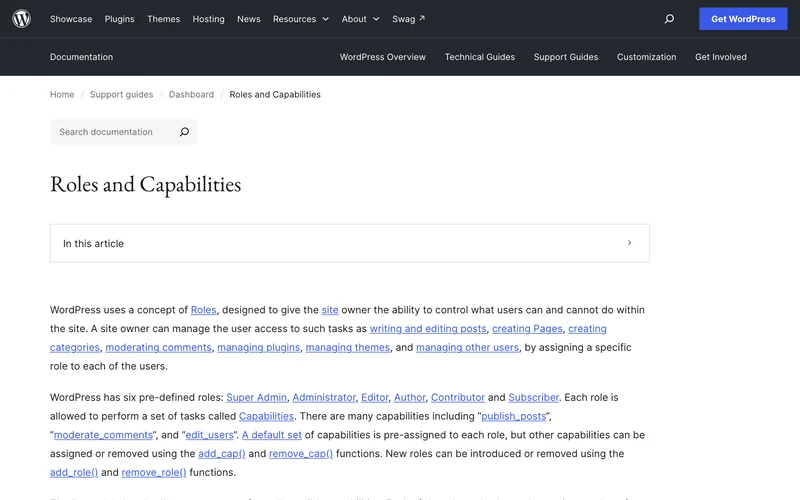Image resolution: width=800 pixels, height=500 pixels.
Task: Open Swag external link
Action: [x=408, y=19]
